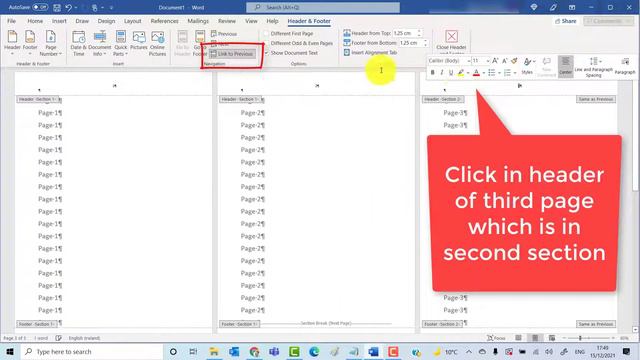Image resolution: width=640 pixels, height=360 pixels.
Task: Open the Page Number menu
Action: click(51, 43)
